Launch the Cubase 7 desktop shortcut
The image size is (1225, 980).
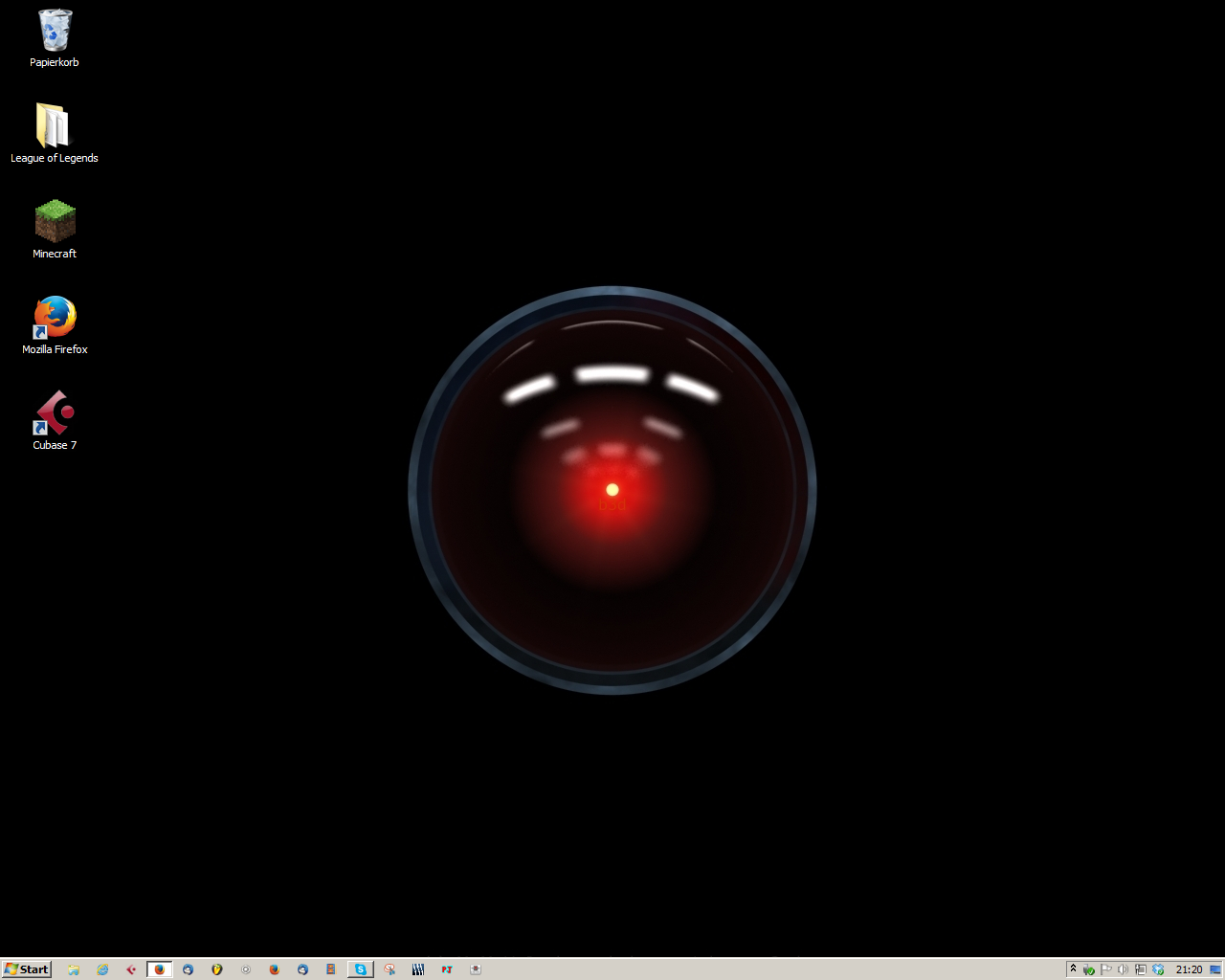pyautogui.click(x=55, y=412)
